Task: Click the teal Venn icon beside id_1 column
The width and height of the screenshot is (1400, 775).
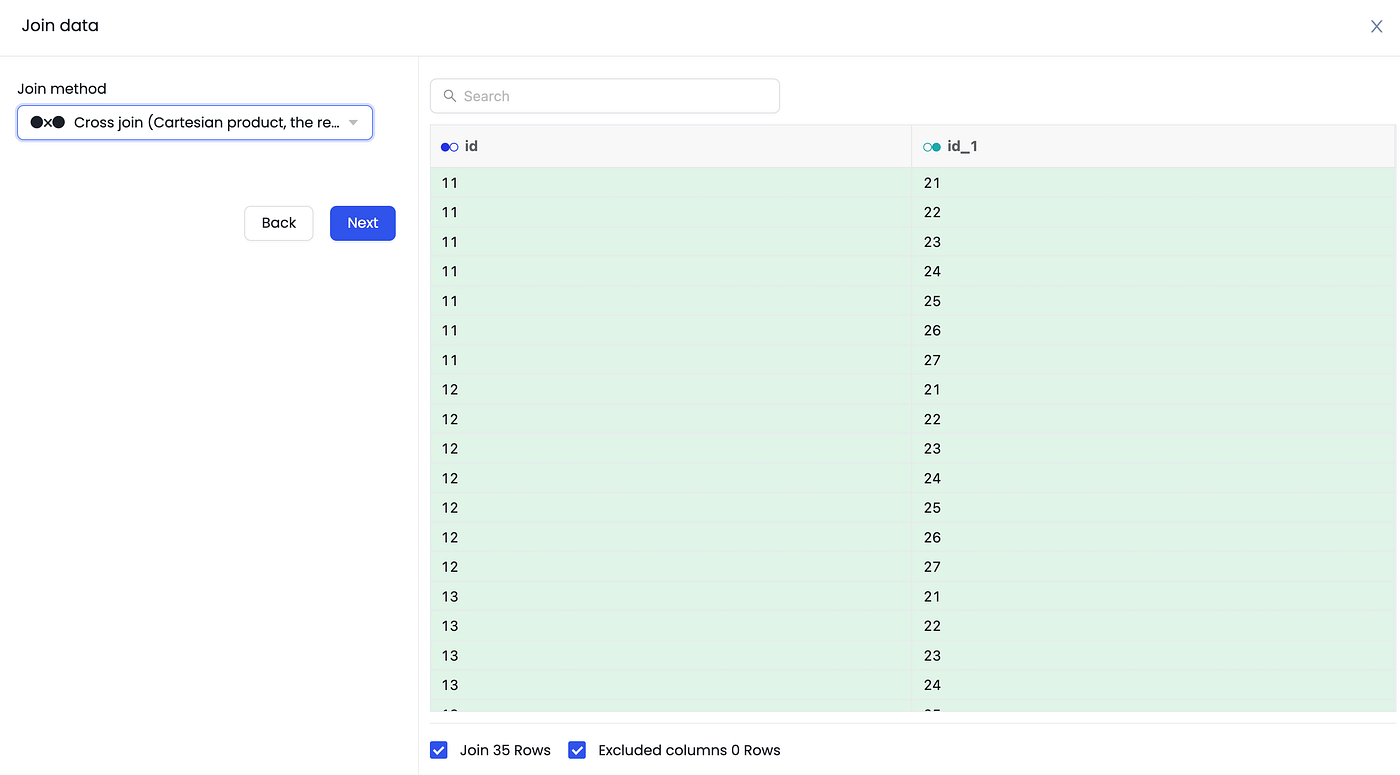Action: [x=931, y=146]
